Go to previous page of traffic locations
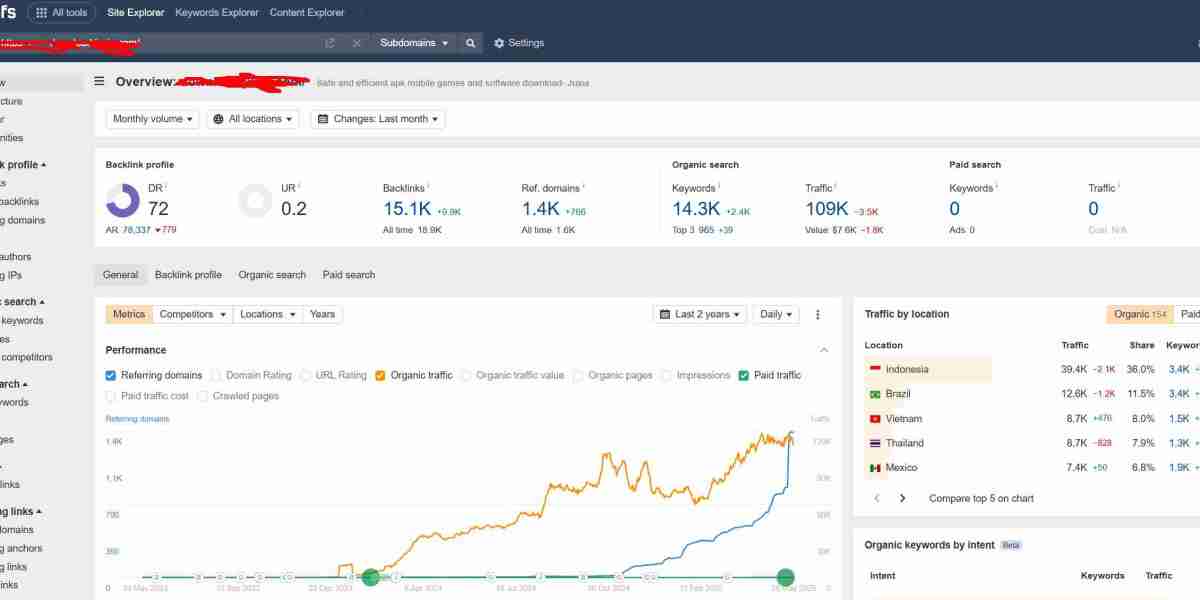1200x600 pixels. [877, 498]
